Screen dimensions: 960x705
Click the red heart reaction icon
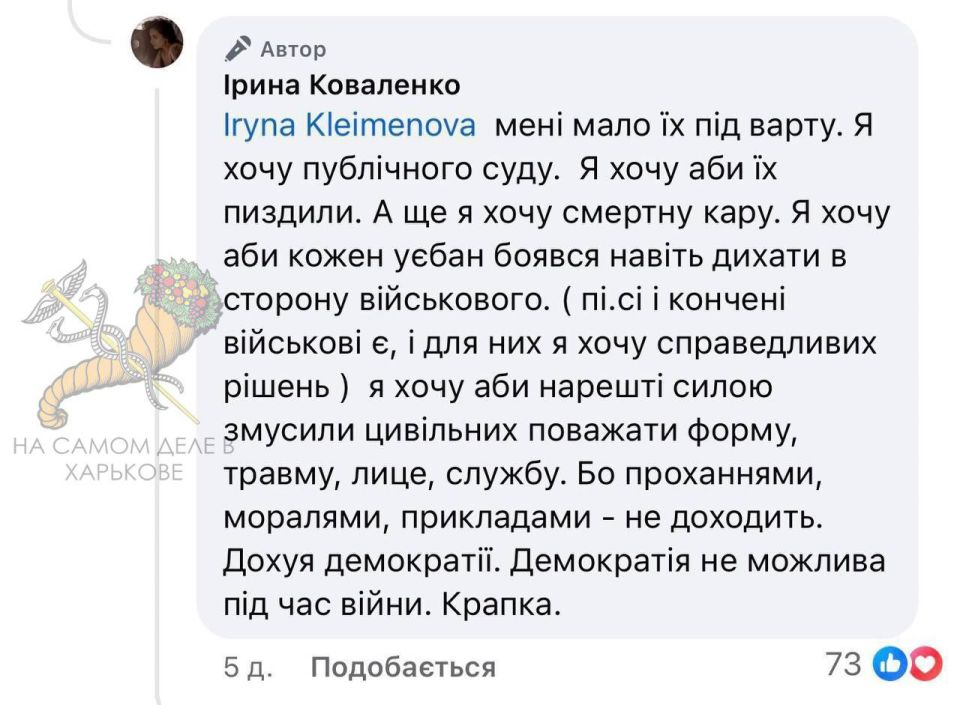pos(925,664)
